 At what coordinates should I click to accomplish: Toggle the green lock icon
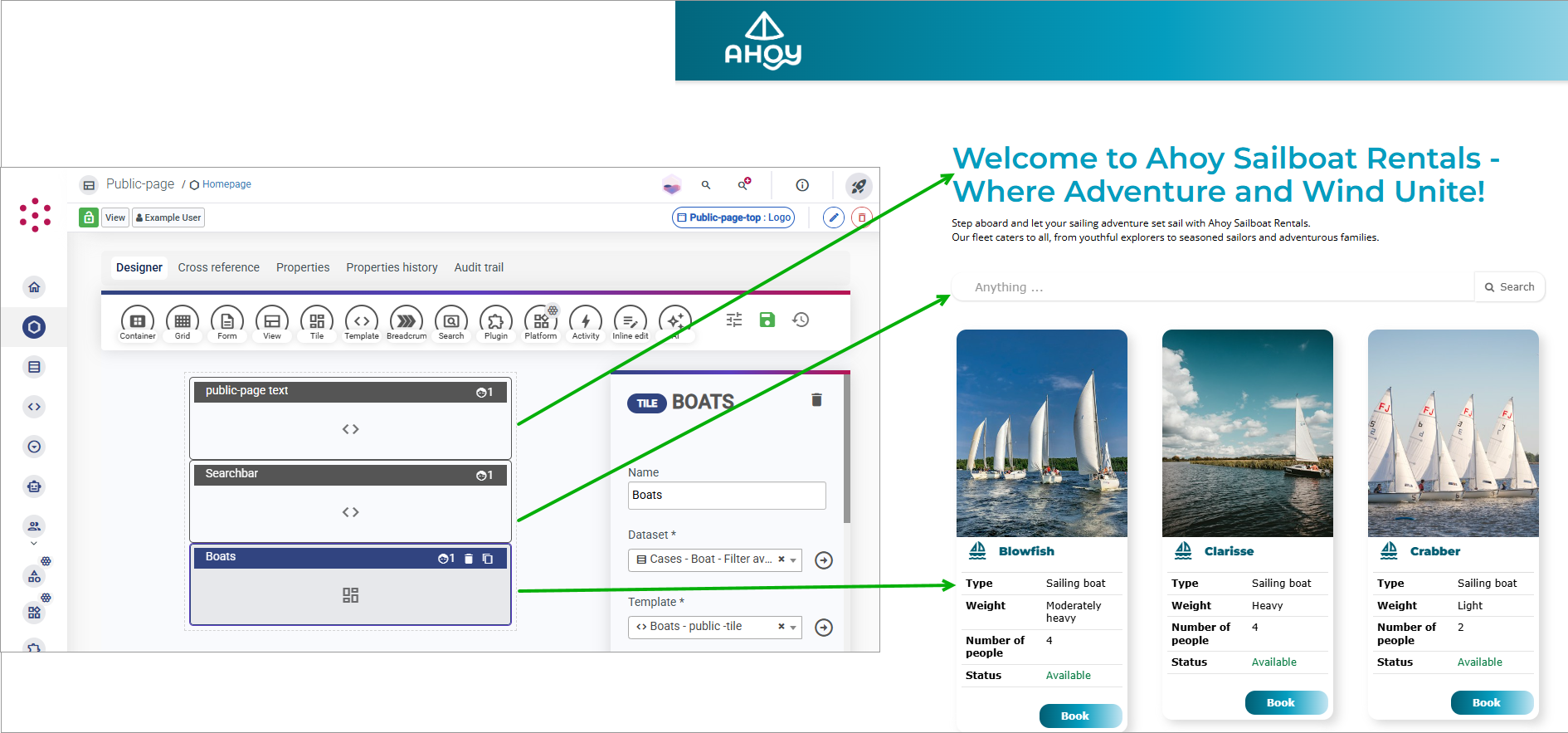coord(89,217)
